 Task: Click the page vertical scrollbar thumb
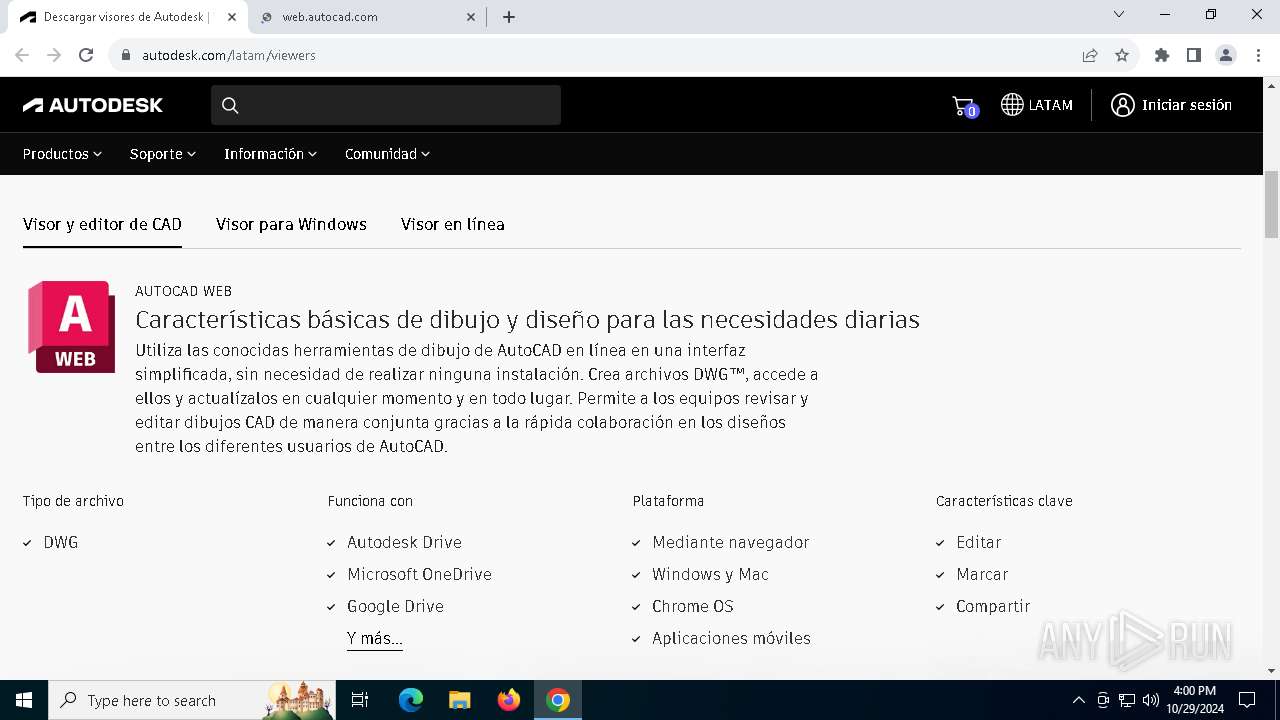click(1271, 204)
